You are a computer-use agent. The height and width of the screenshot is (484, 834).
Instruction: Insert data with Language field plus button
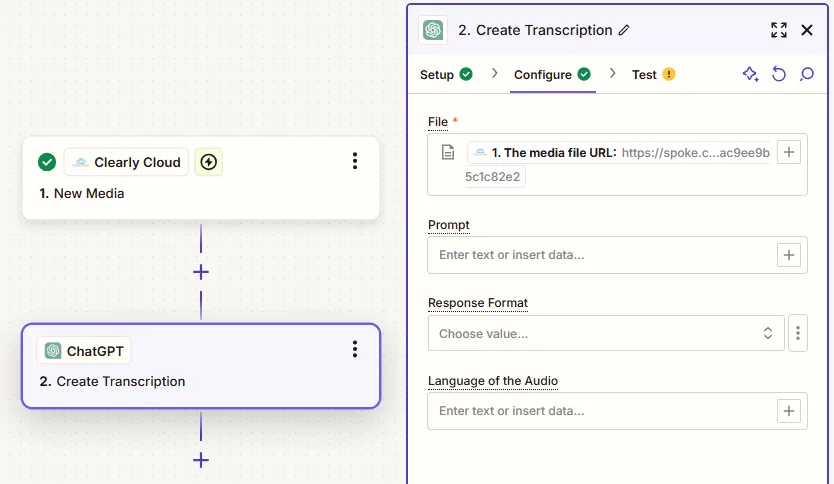[x=789, y=411]
